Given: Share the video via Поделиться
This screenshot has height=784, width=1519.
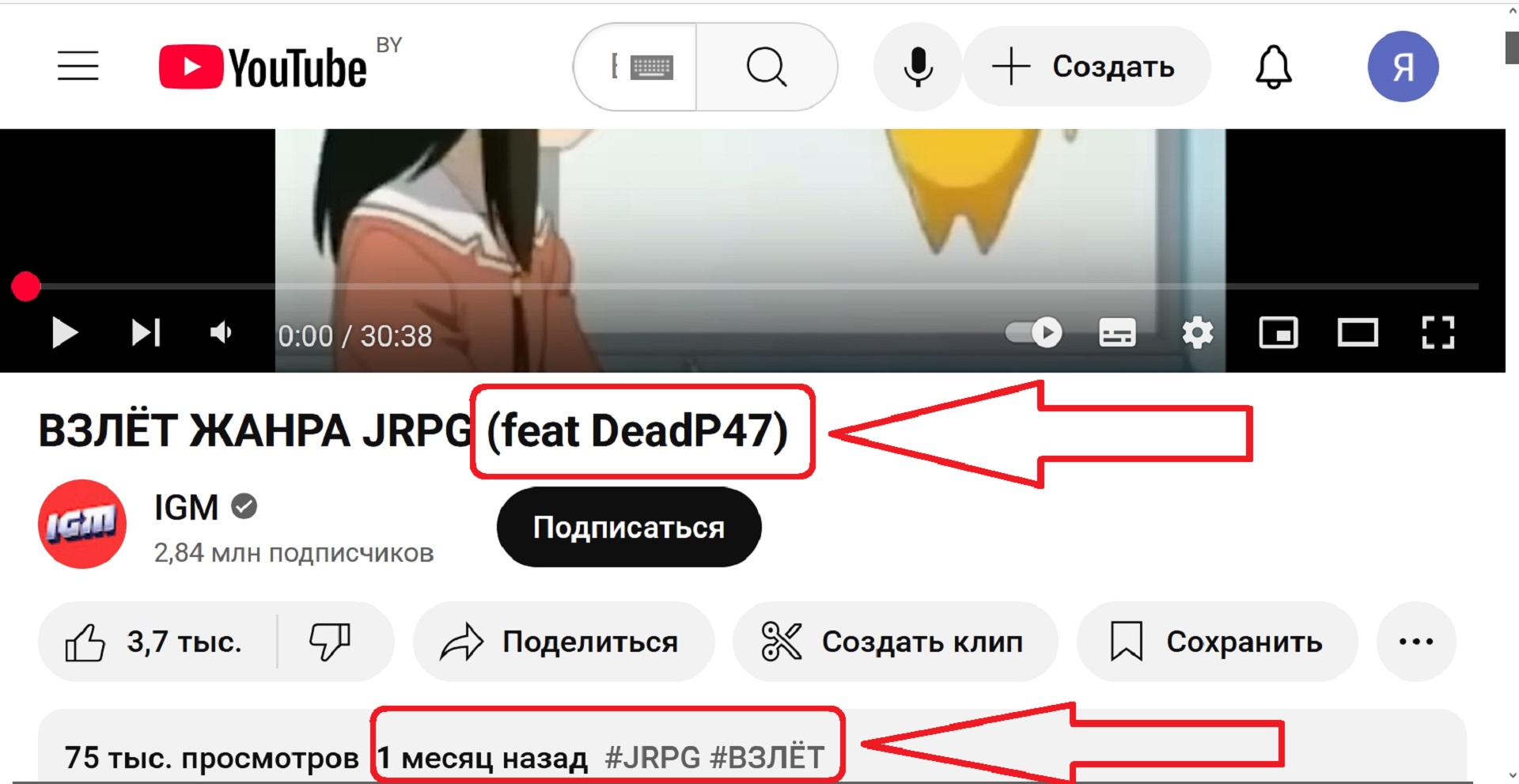Looking at the screenshot, I should pos(563,642).
